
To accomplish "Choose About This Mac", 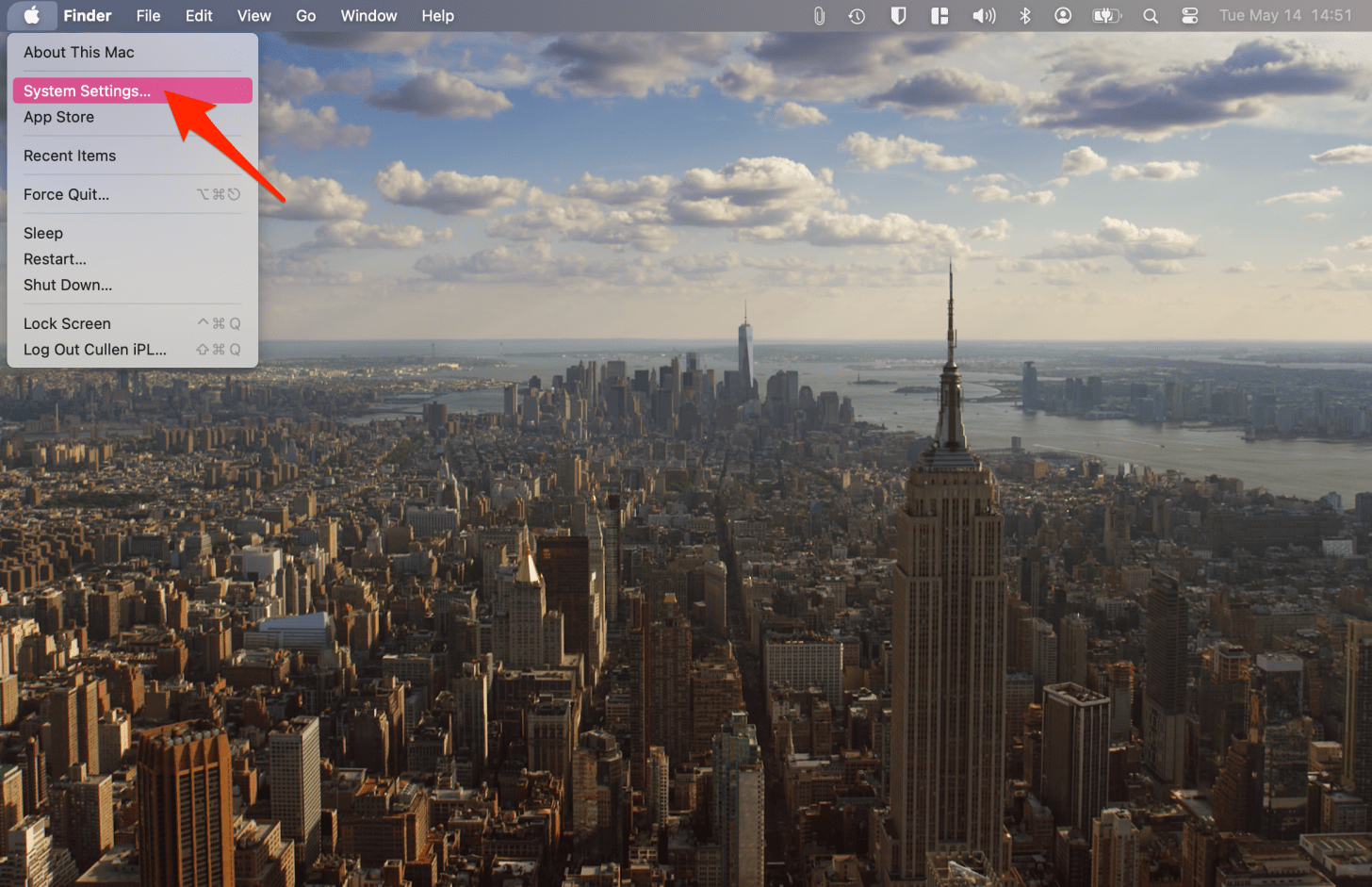I will [x=79, y=53].
